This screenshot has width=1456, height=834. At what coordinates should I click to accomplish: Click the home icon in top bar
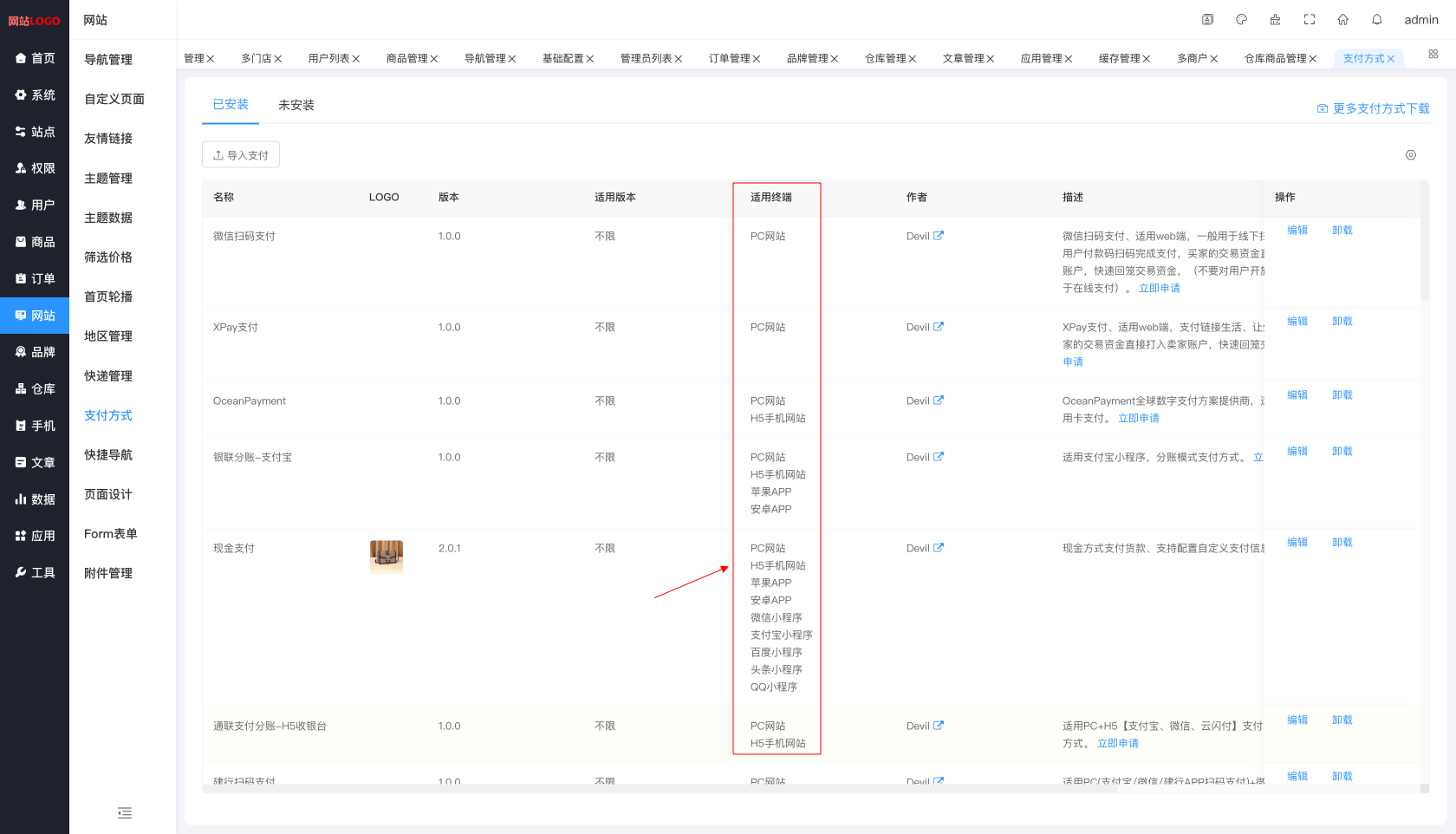[x=1342, y=20]
